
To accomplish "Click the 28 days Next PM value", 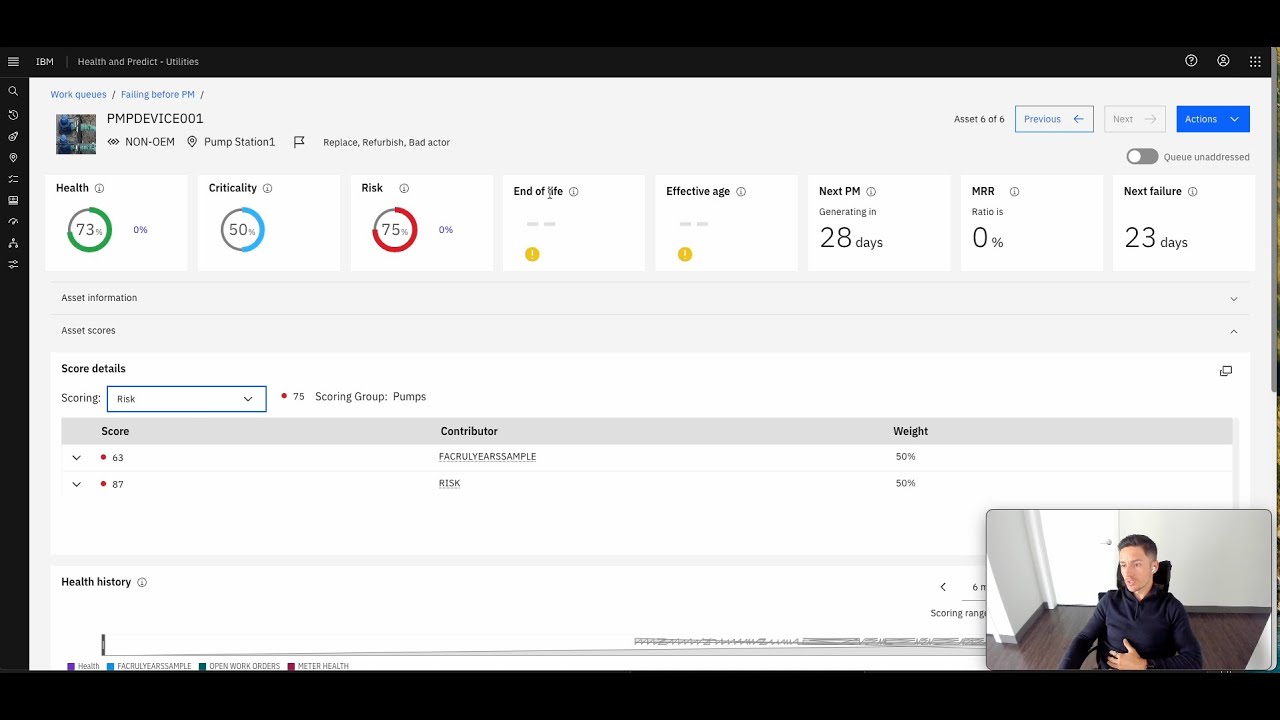I will tap(851, 238).
